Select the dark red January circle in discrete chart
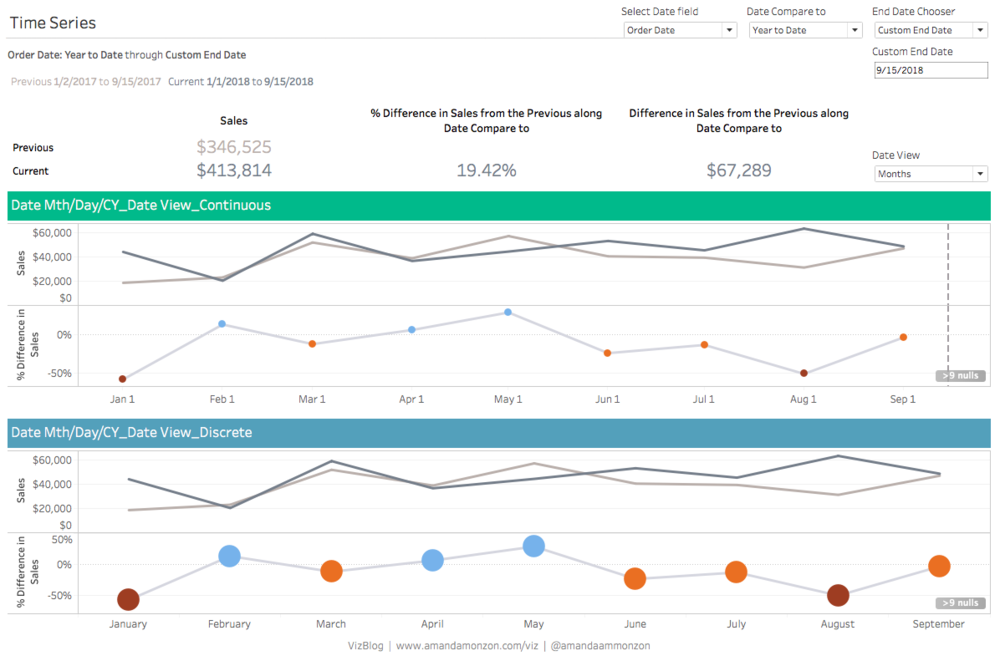This screenshot has height=661, width=1000. pos(128,600)
